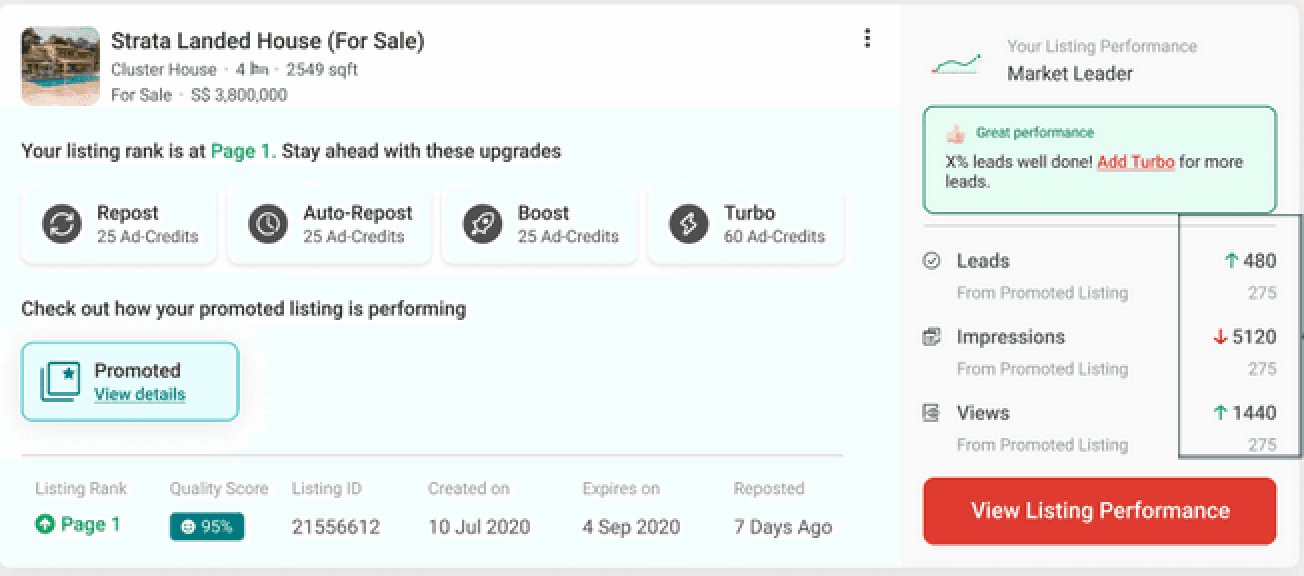Open the Add Turbo link
The width and height of the screenshot is (1304, 576).
(x=1135, y=162)
